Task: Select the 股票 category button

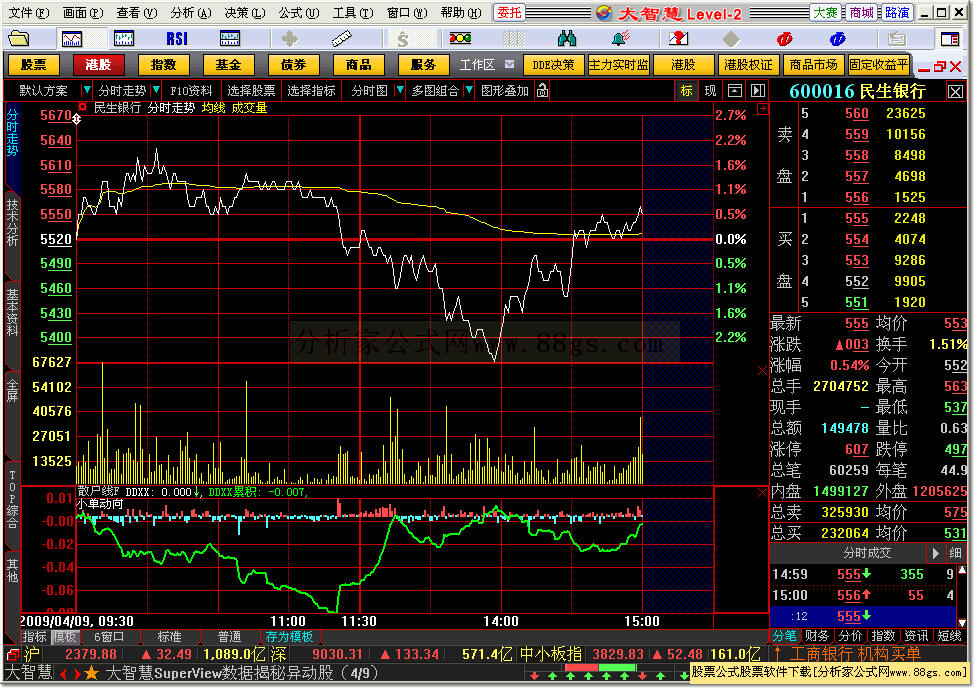Action: (x=33, y=65)
